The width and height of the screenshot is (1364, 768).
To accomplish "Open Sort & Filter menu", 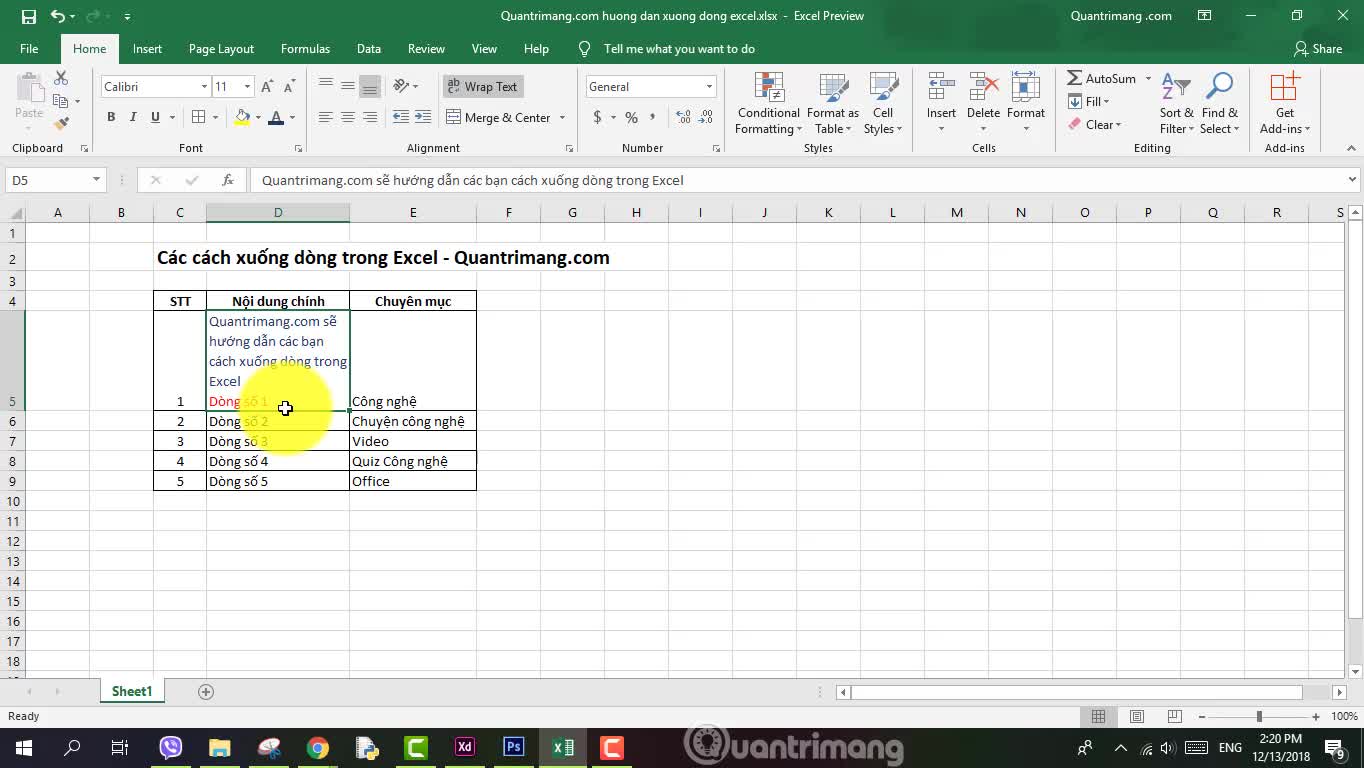I will [1177, 103].
